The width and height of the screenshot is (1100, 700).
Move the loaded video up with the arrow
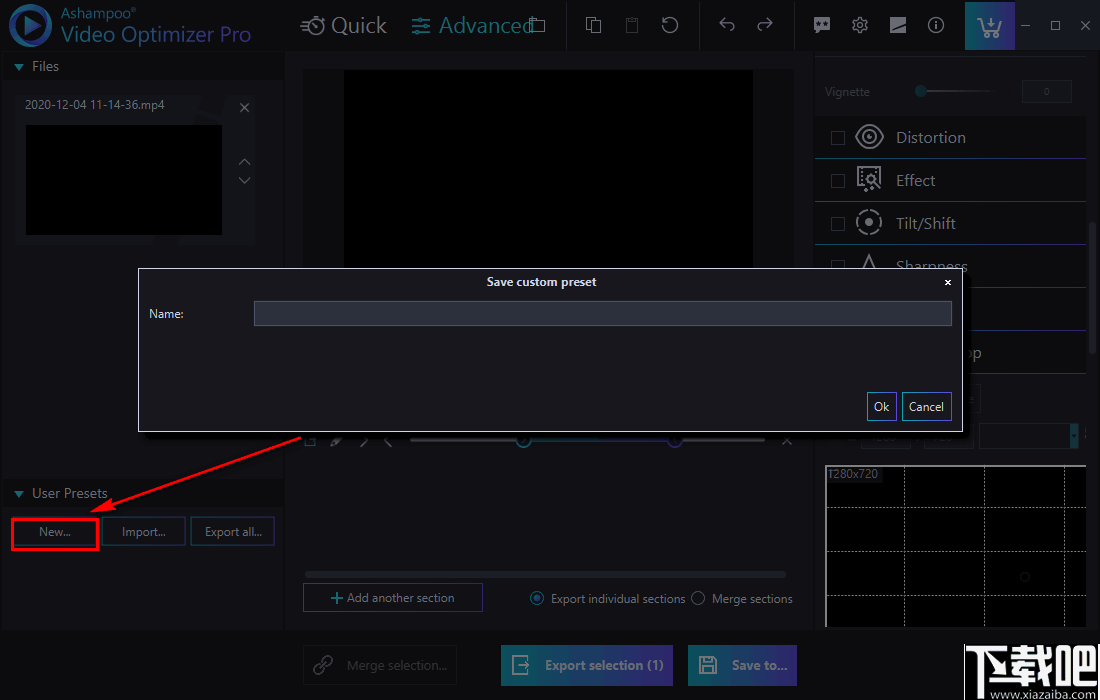[x=244, y=160]
